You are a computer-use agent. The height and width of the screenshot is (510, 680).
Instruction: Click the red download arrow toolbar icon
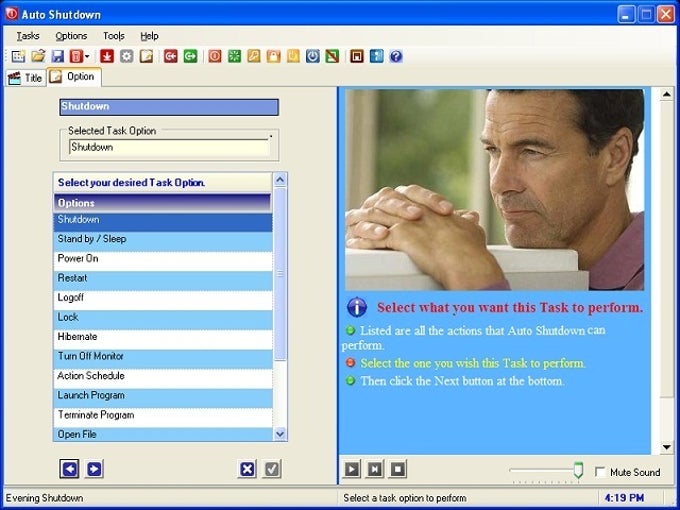107,56
